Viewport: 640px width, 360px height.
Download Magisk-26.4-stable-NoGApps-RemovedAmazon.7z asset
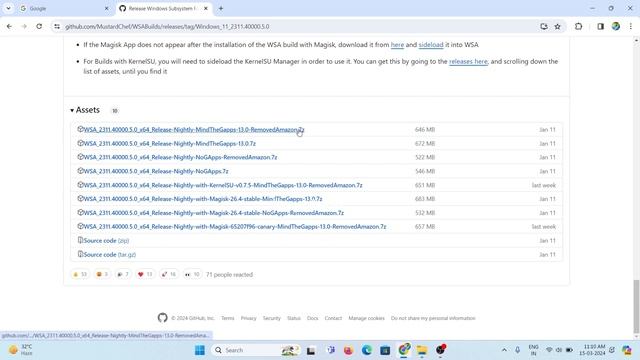point(213,213)
